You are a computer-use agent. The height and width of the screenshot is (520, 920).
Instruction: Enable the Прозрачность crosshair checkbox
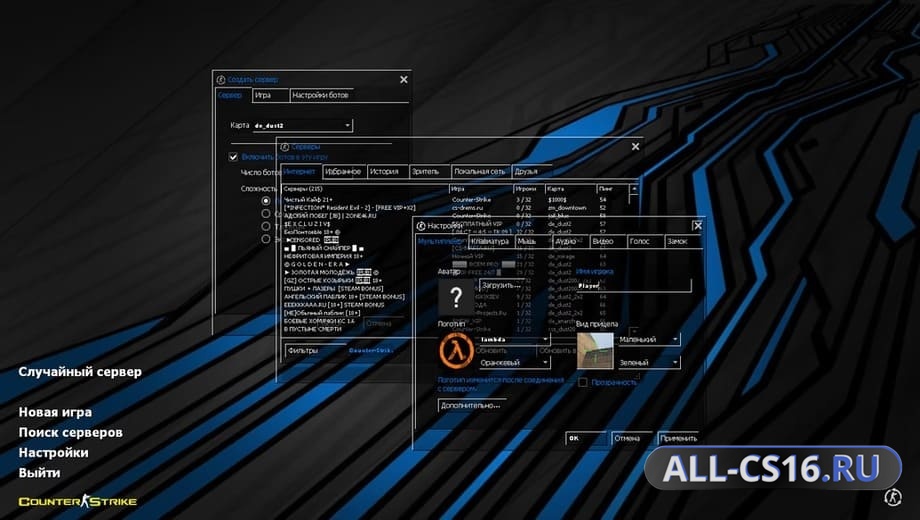coord(583,382)
